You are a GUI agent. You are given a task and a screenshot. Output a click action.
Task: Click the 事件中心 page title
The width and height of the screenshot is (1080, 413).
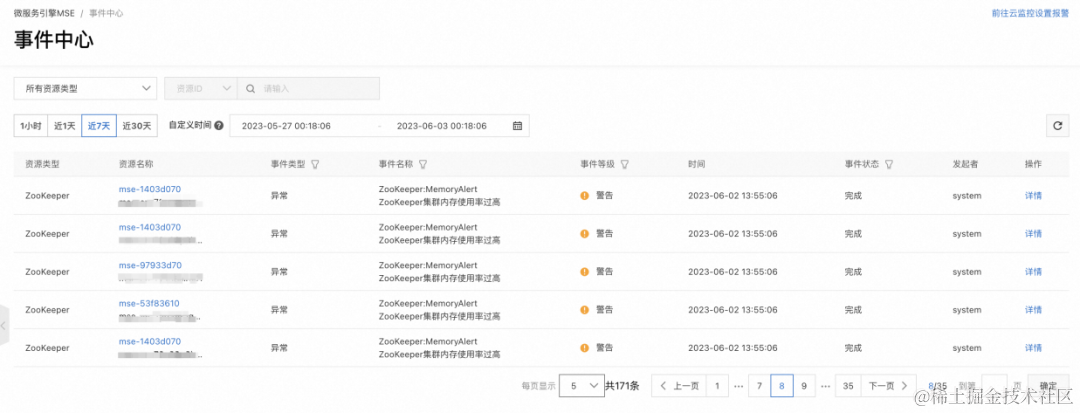tap(54, 40)
